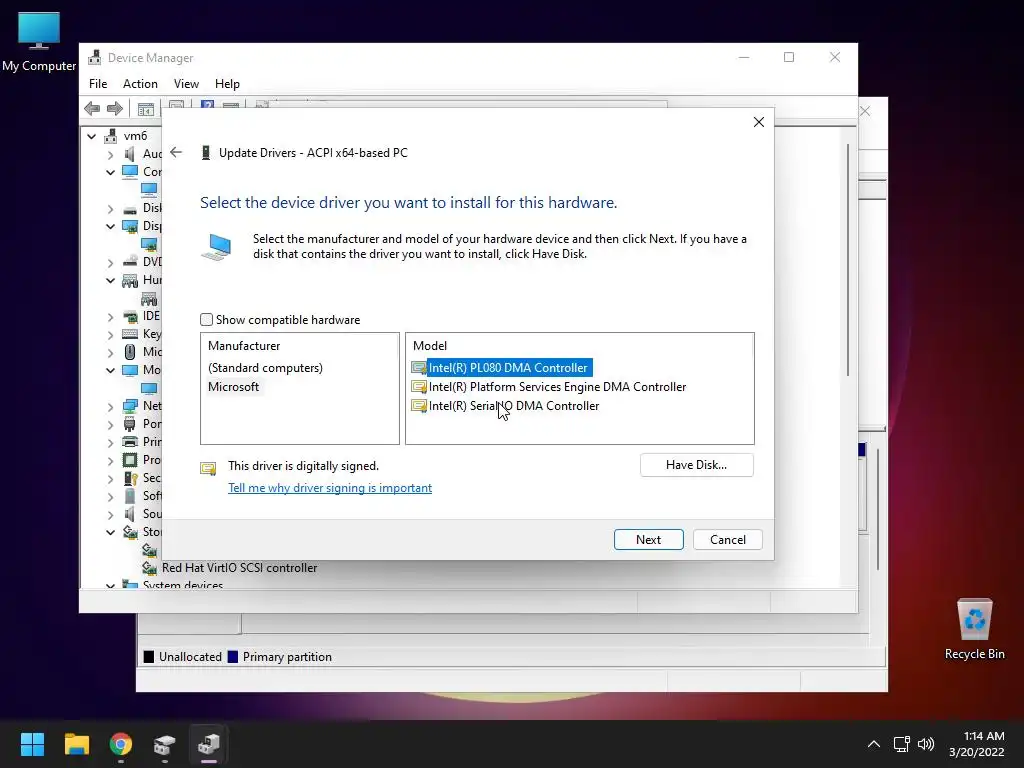This screenshot has width=1024, height=768.
Task: Open the File menu
Action: [x=98, y=84]
